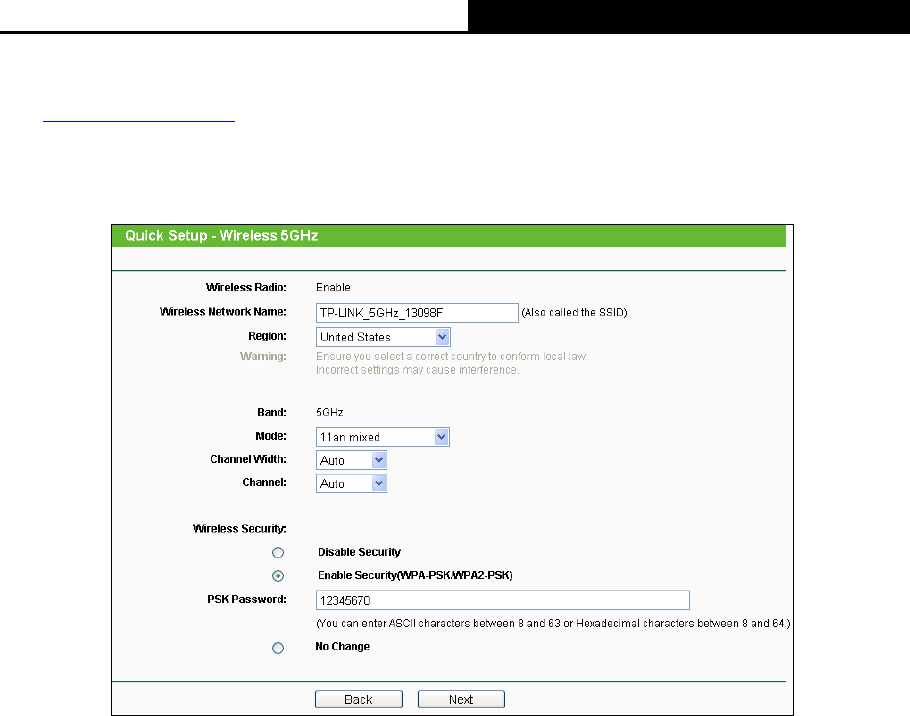Click the 'Warning:' label

pyautogui.click(x=263, y=356)
